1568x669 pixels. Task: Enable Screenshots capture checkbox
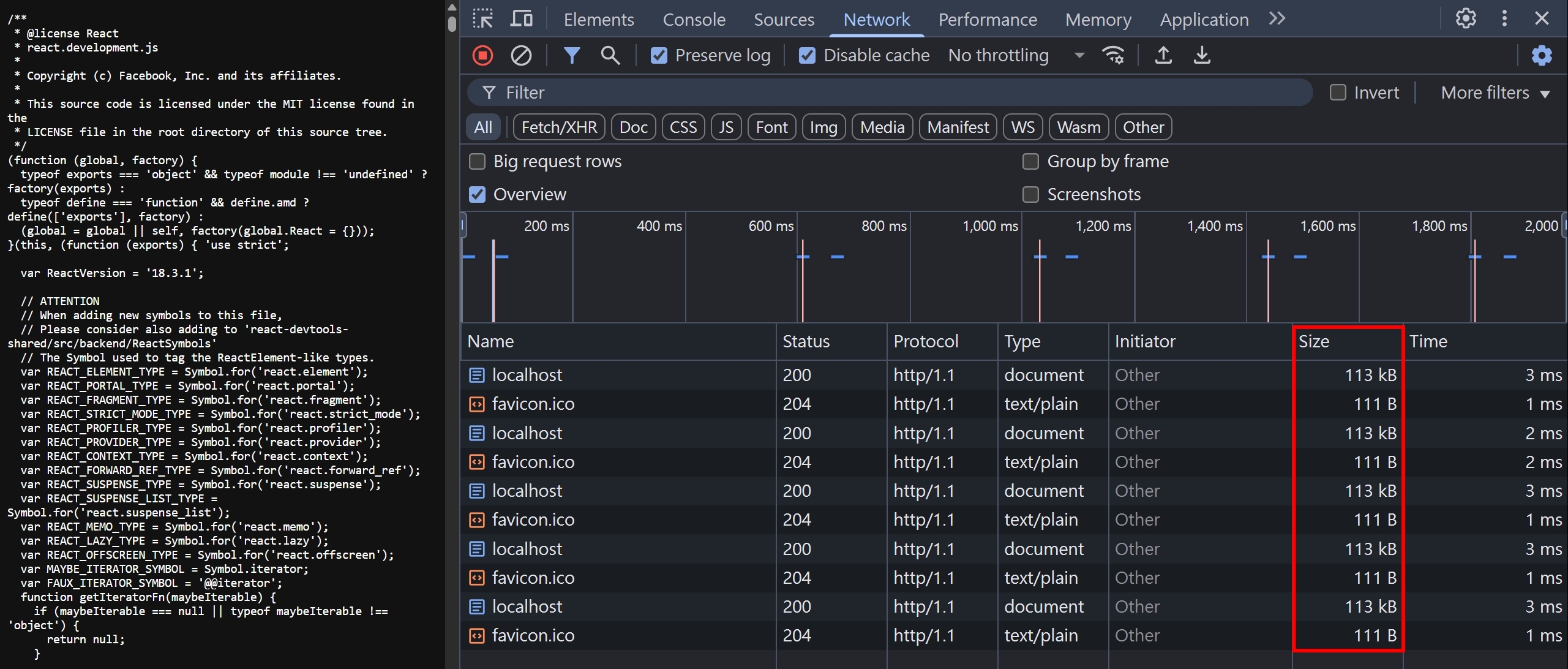coord(1030,194)
